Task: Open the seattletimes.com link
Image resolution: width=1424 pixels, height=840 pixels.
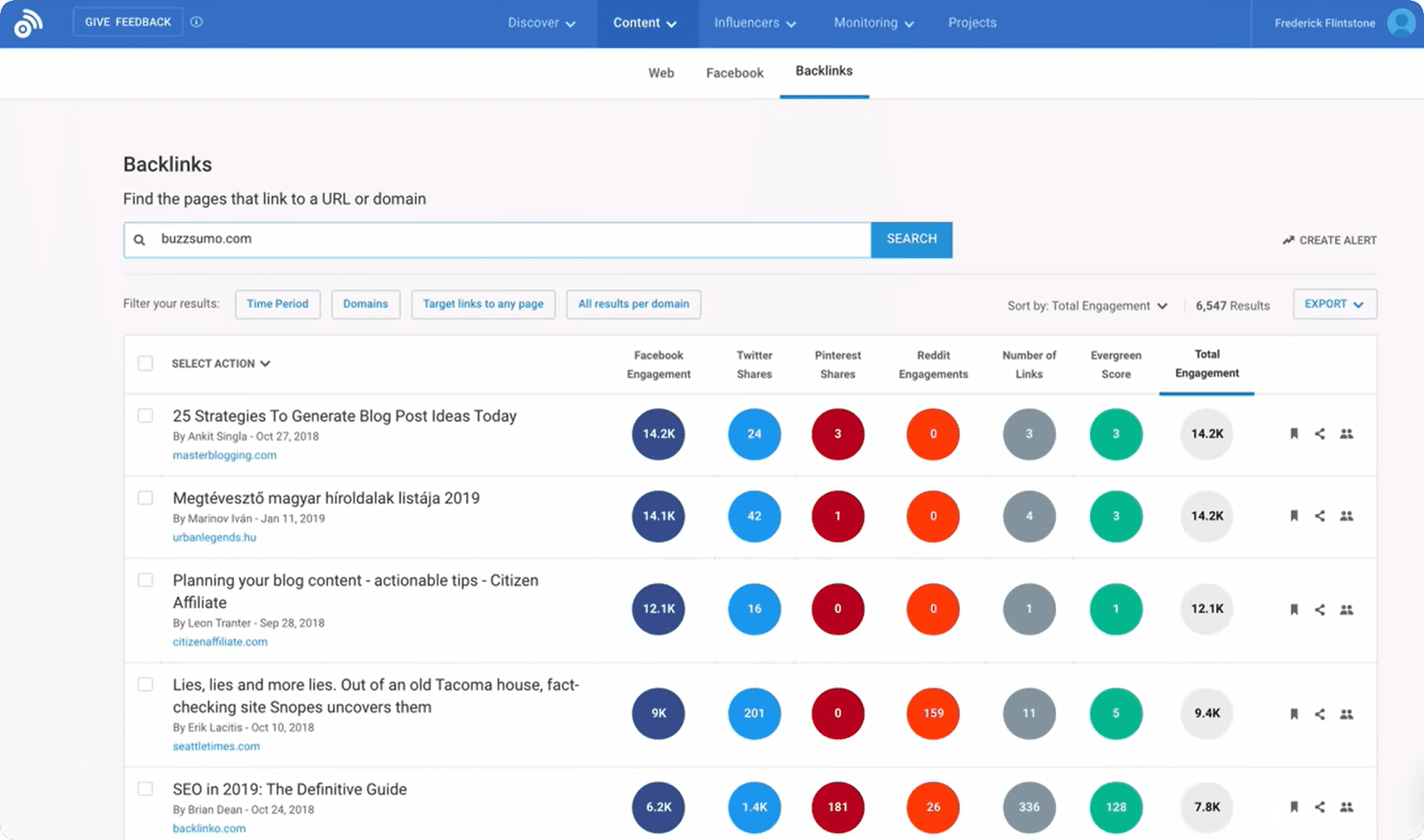Action: 216,746
